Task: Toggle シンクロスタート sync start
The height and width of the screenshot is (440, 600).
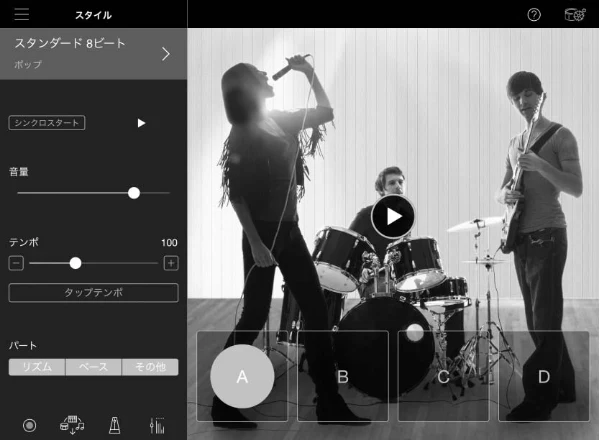Action: [47, 123]
